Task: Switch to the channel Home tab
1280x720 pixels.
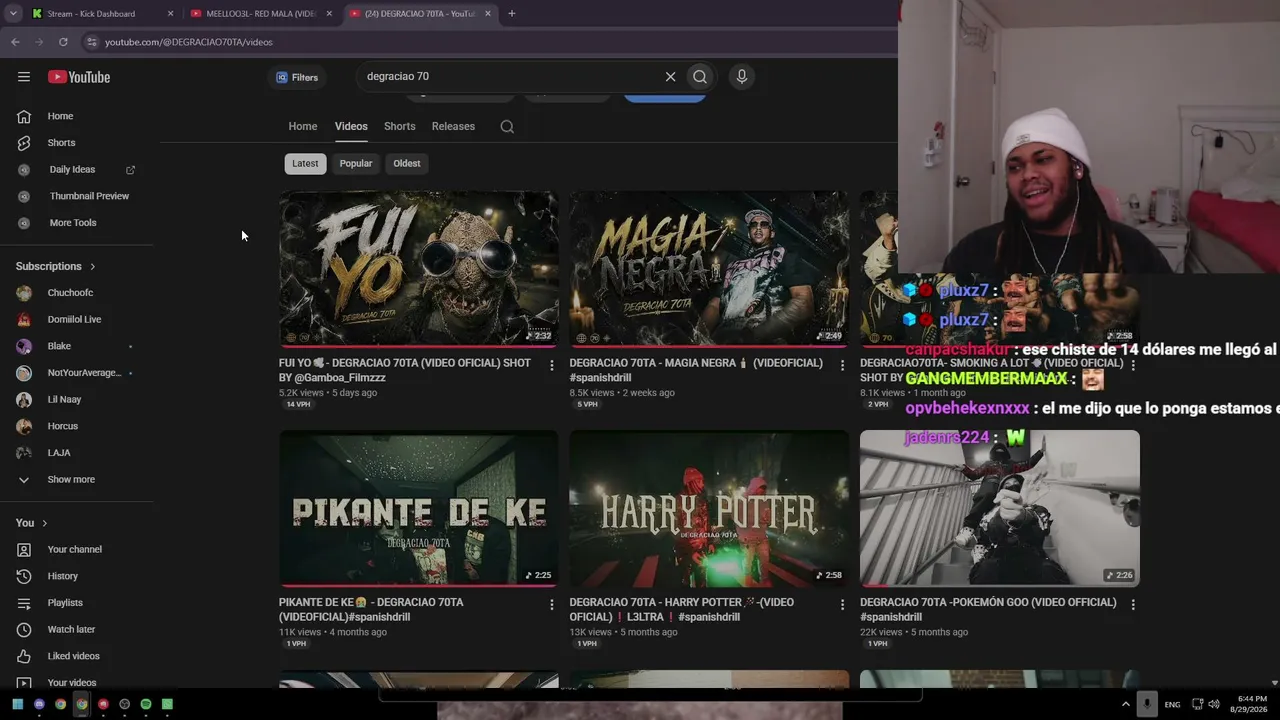Action: tap(303, 126)
